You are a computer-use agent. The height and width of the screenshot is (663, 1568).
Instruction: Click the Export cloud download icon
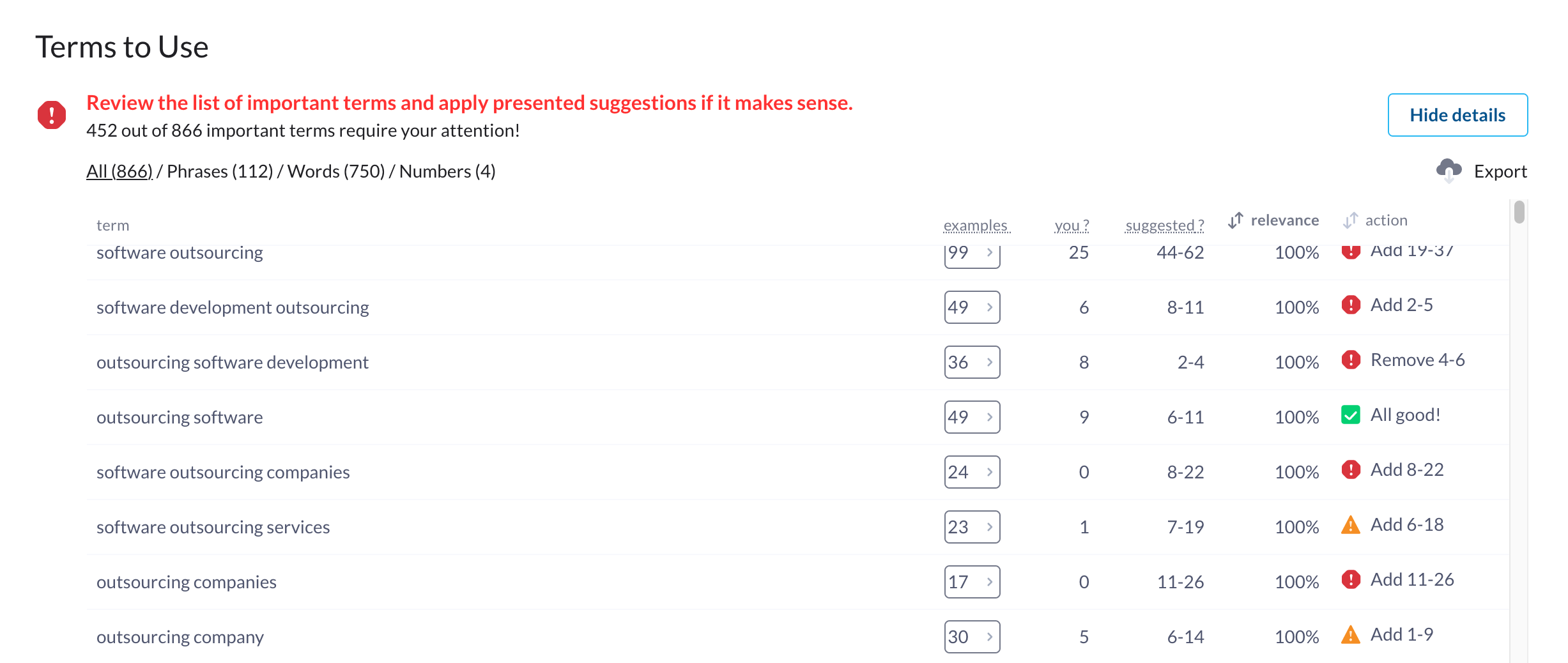(1449, 171)
